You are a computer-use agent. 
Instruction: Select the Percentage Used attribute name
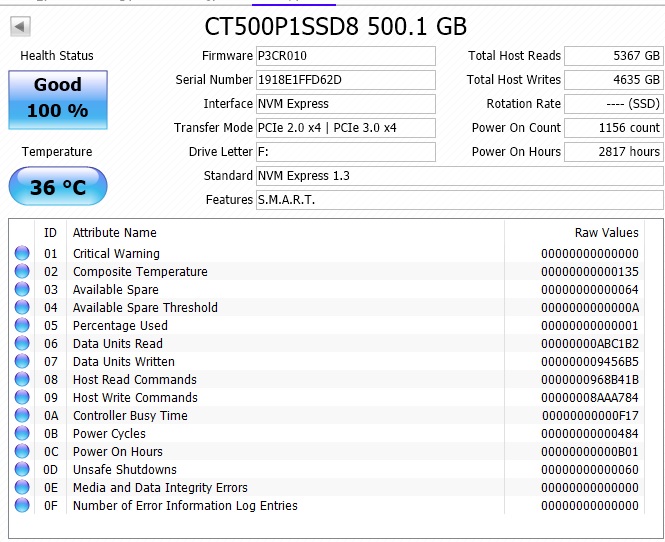tap(120, 326)
